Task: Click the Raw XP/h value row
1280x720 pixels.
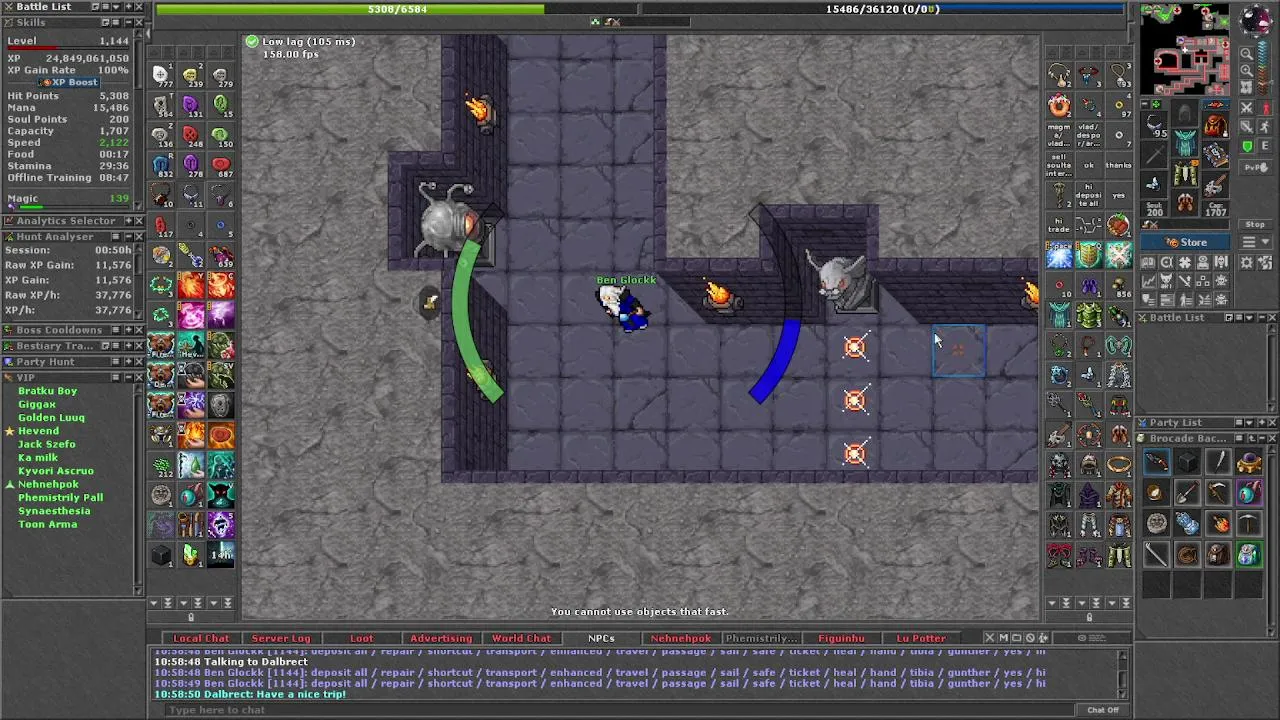Action: pos(69,296)
